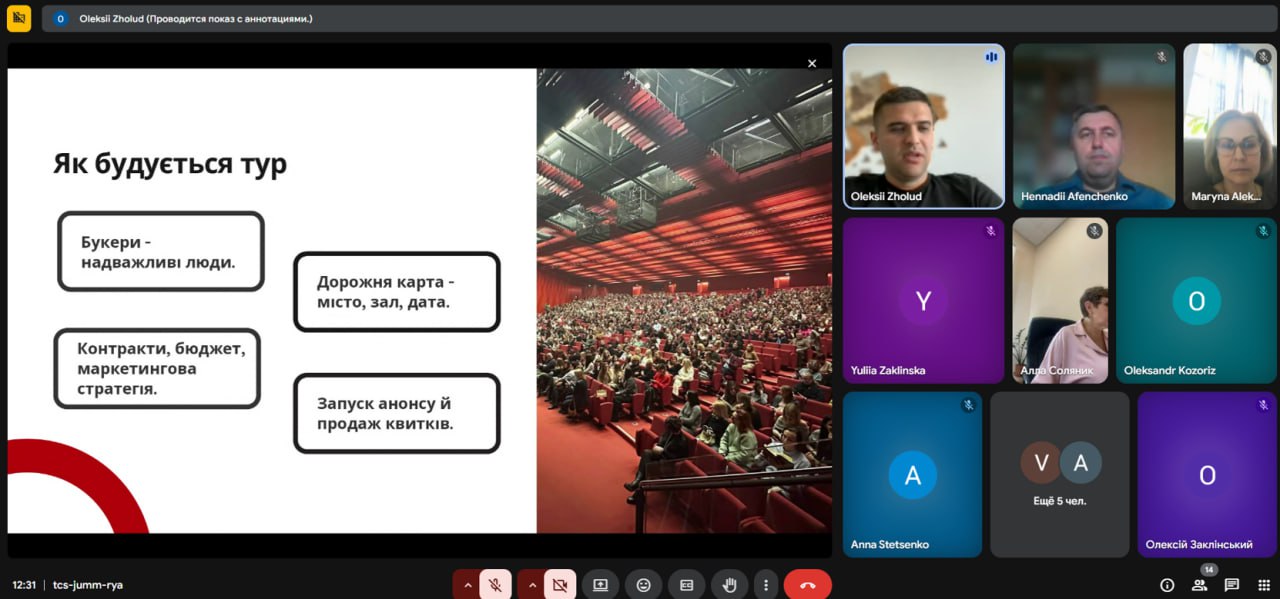
Task: Click the 'Букери - надважливі люди.' slide box
Action: (x=161, y=251)
